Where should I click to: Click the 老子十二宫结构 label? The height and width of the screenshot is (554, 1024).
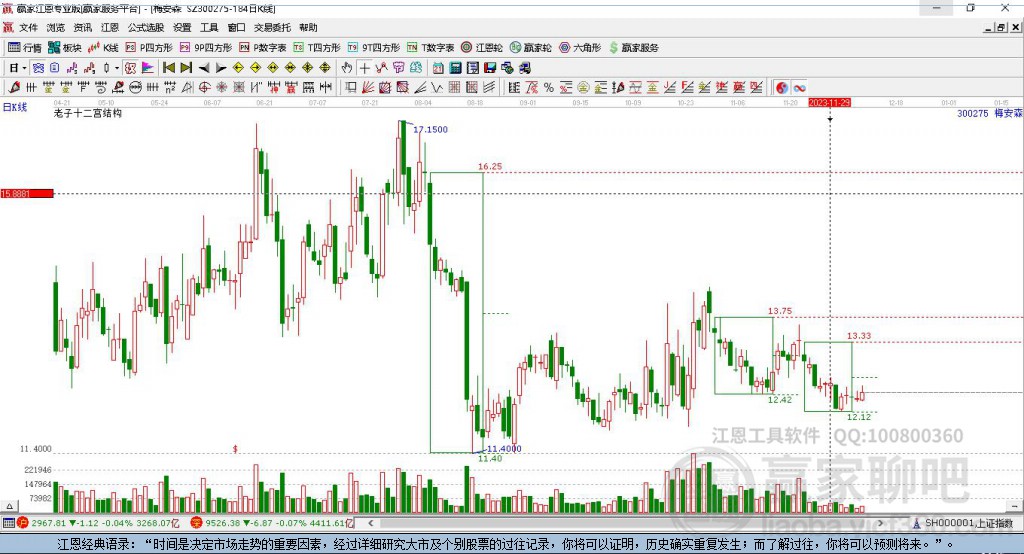coord(88,113)
